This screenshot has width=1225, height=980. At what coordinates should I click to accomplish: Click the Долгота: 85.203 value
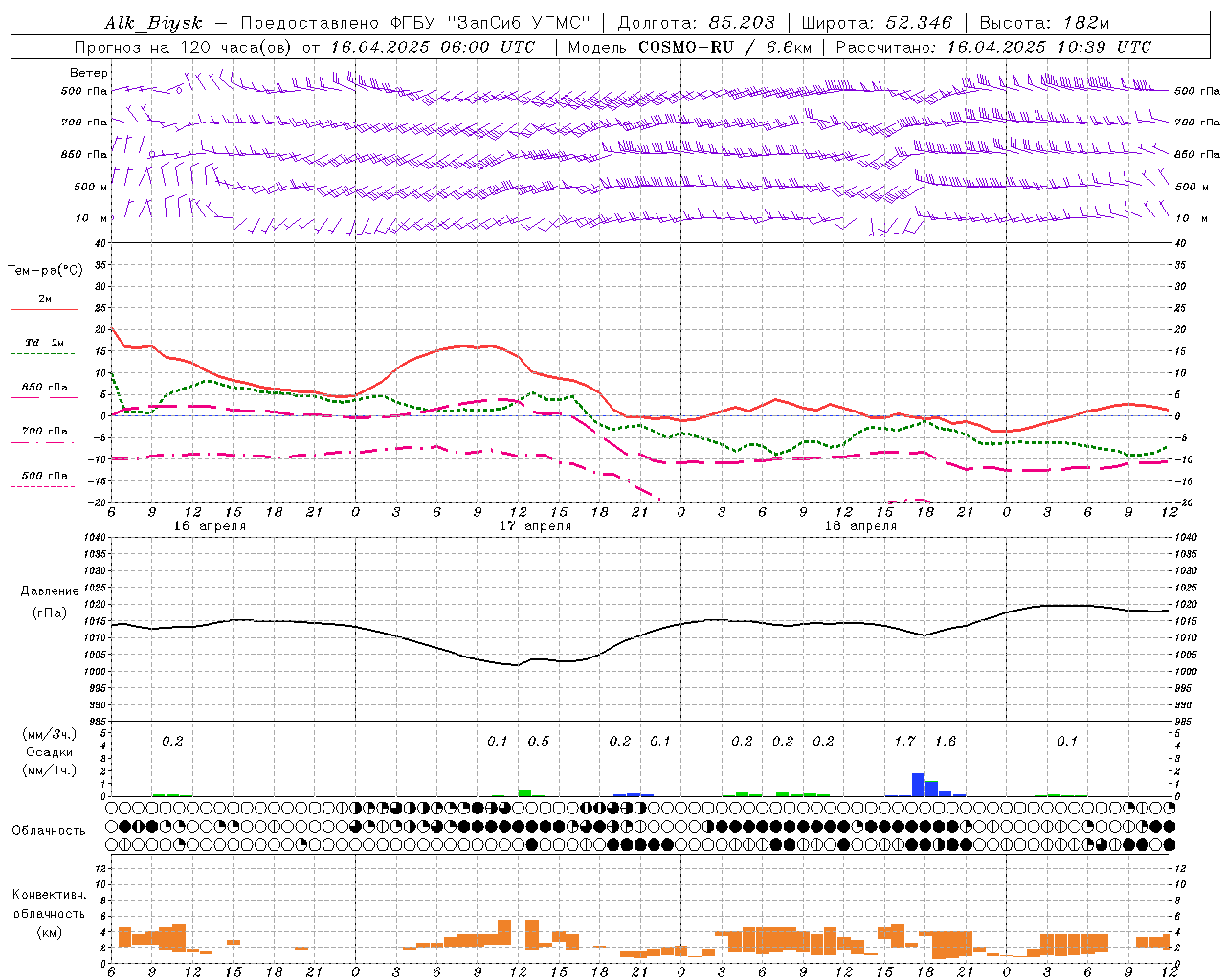pos(697,23)
